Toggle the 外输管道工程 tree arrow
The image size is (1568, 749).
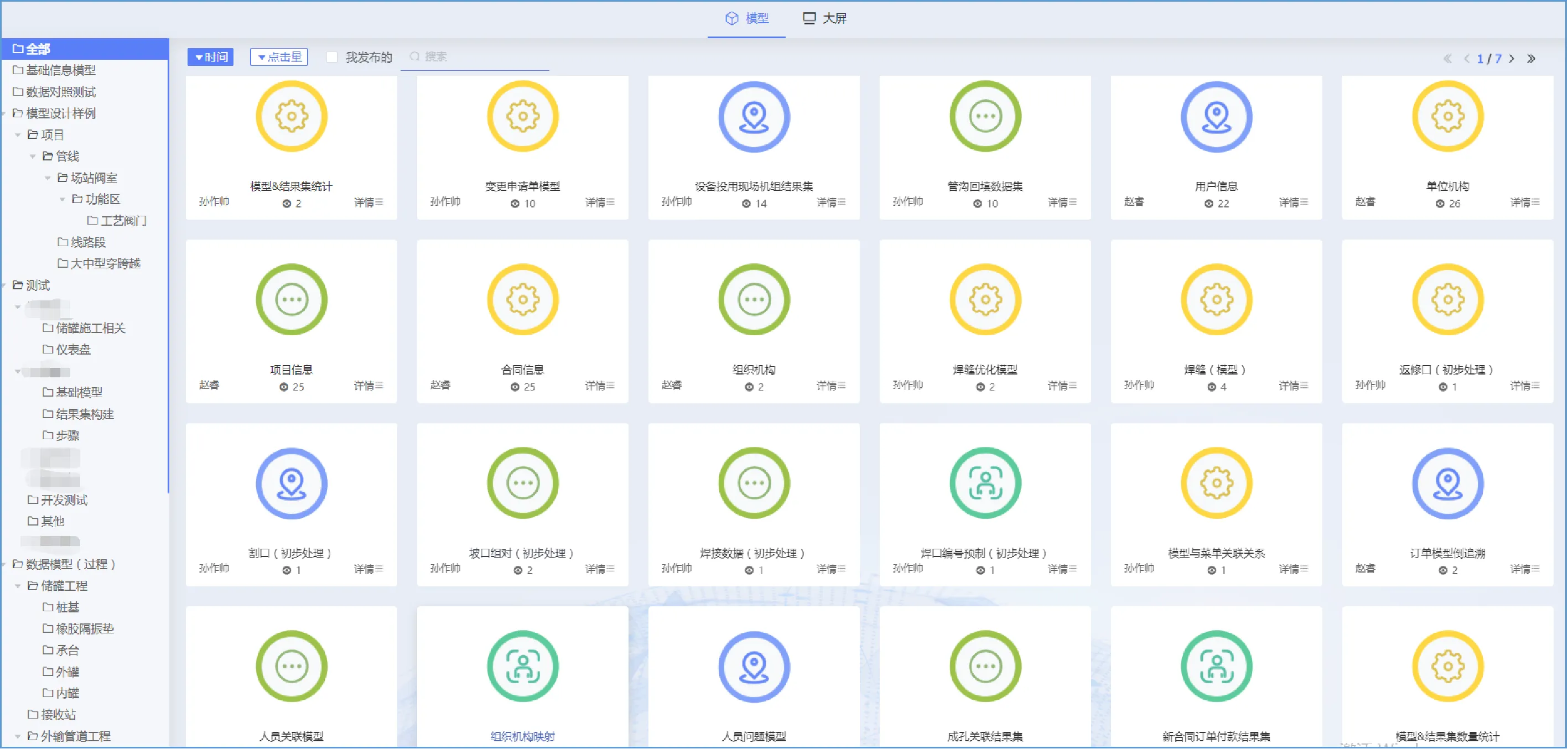click(18, 736)
